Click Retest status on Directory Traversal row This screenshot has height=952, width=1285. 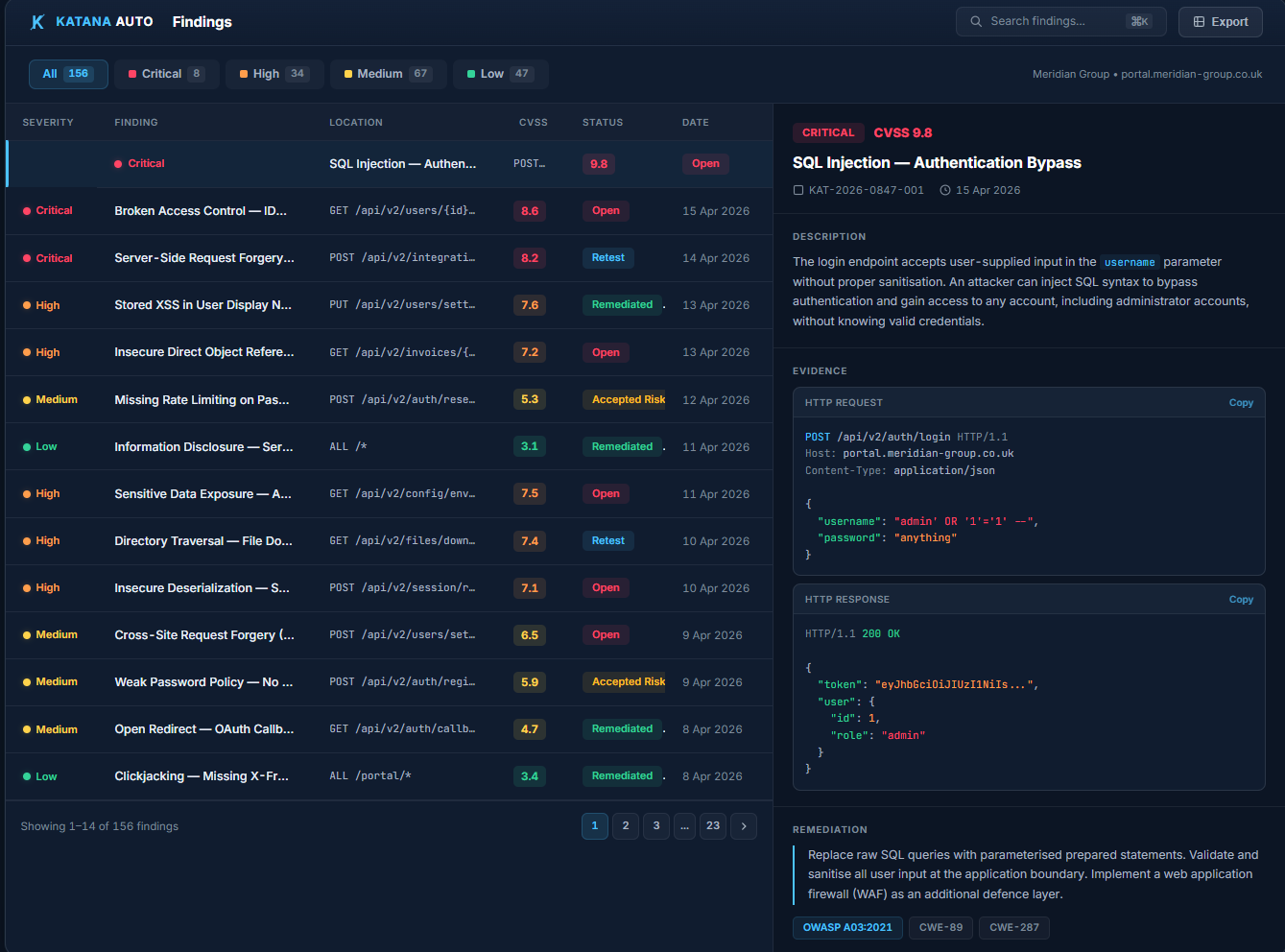pos(607,541)
